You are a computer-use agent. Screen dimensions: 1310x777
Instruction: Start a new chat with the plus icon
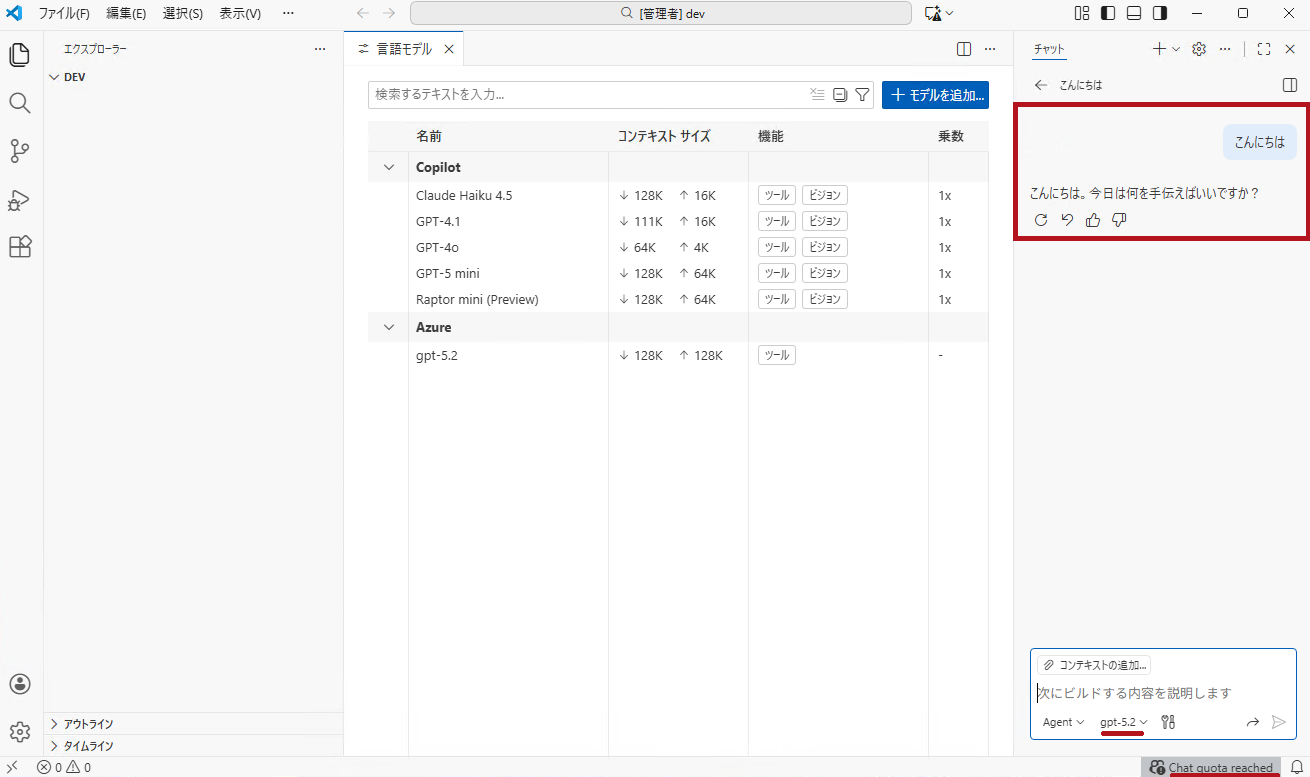1157,48
